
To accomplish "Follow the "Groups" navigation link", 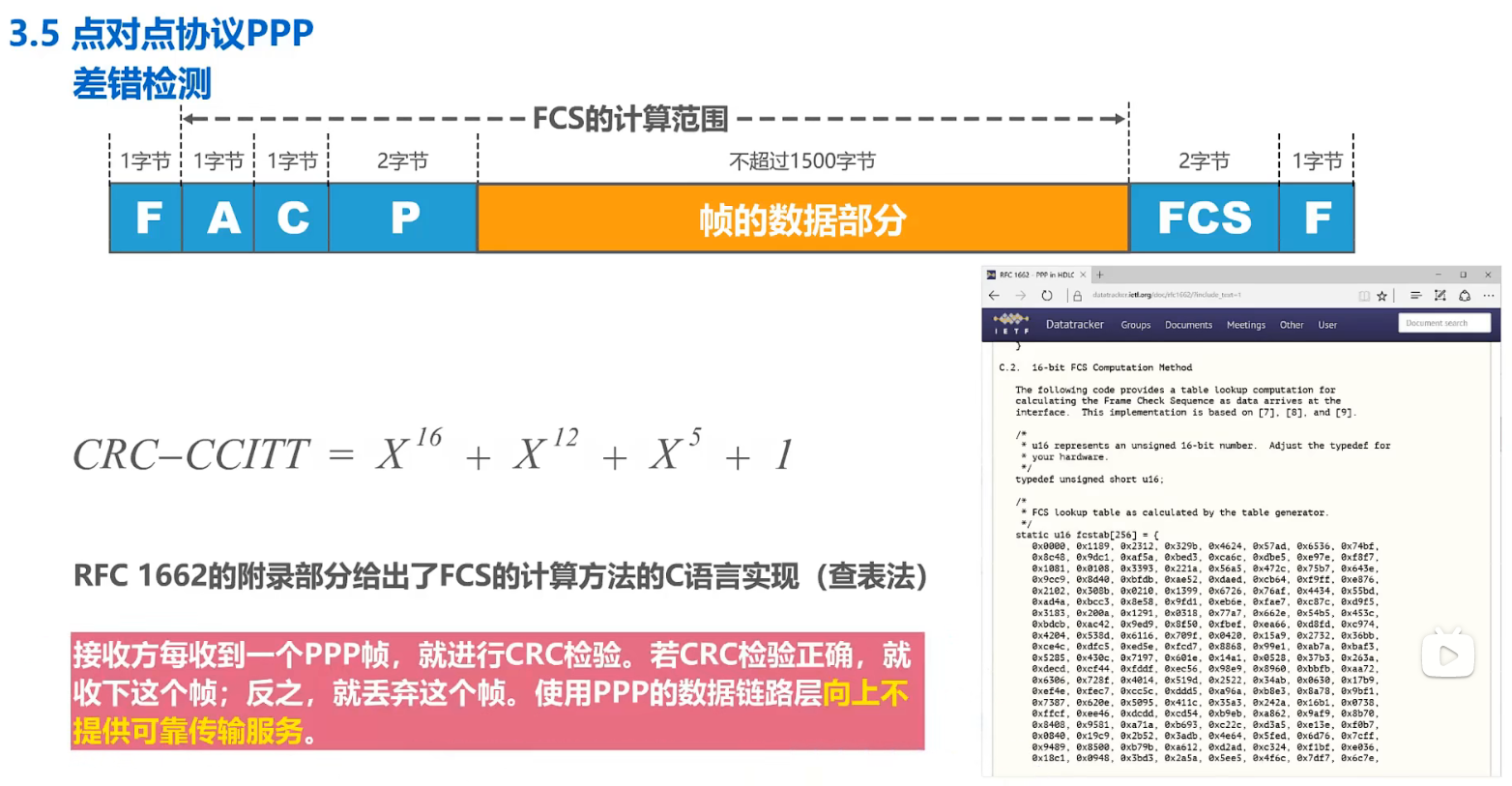I will pyautogui.click(x=1137, y=325).
